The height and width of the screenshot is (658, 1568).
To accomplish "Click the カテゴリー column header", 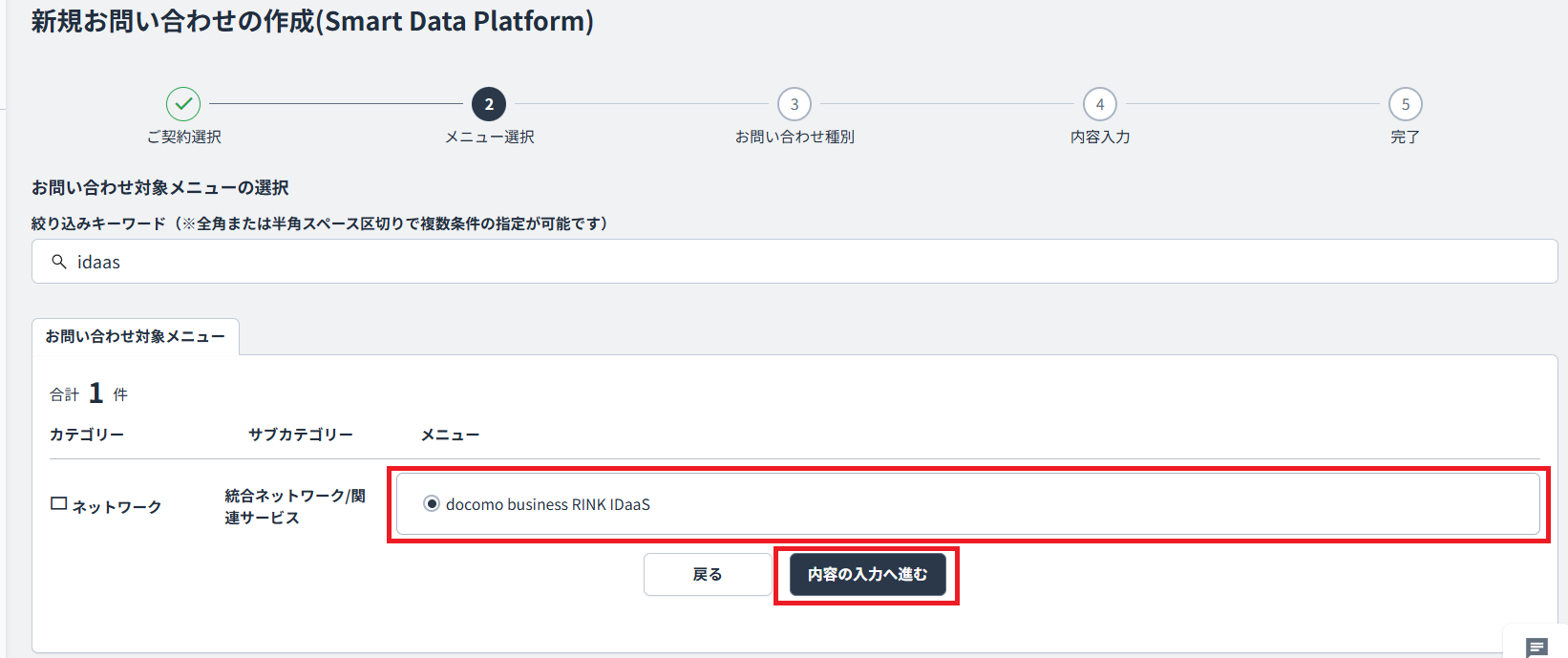I will [87, 435].
